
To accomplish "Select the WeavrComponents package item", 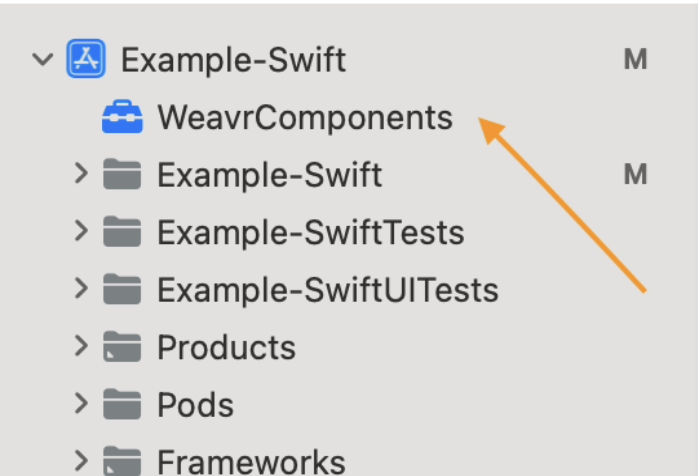I will tap(305, 118).
